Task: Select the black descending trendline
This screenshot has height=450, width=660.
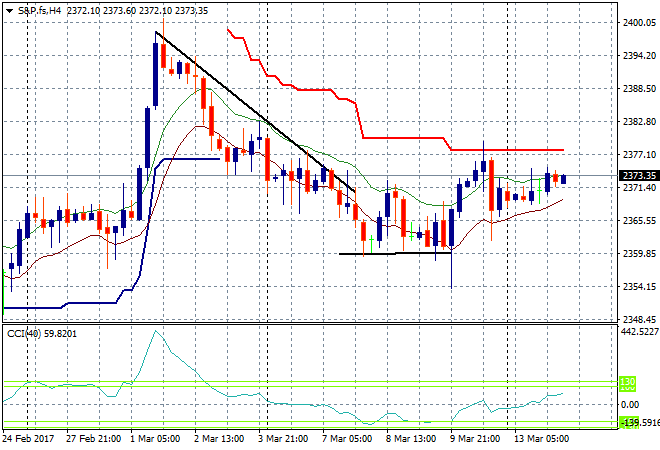Action: tap(255, 112)
